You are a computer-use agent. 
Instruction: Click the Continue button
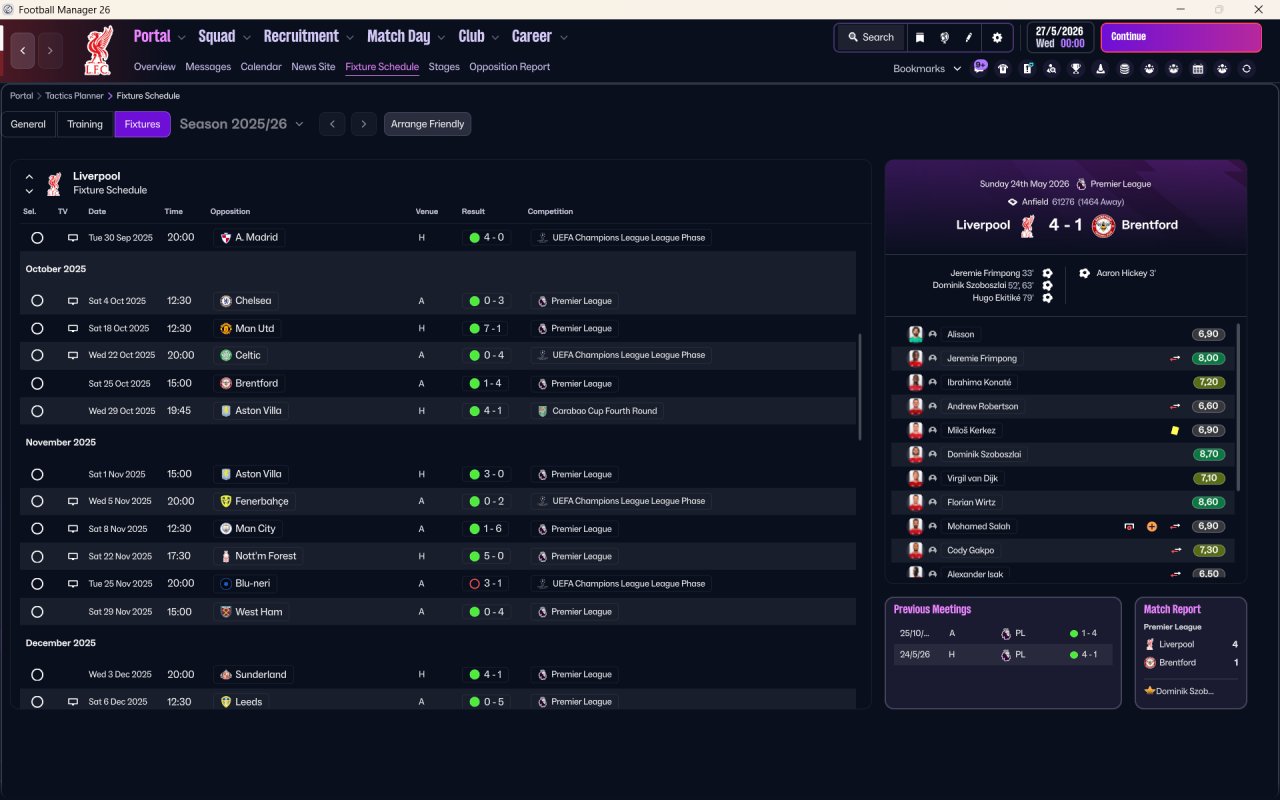(1181, 37)
